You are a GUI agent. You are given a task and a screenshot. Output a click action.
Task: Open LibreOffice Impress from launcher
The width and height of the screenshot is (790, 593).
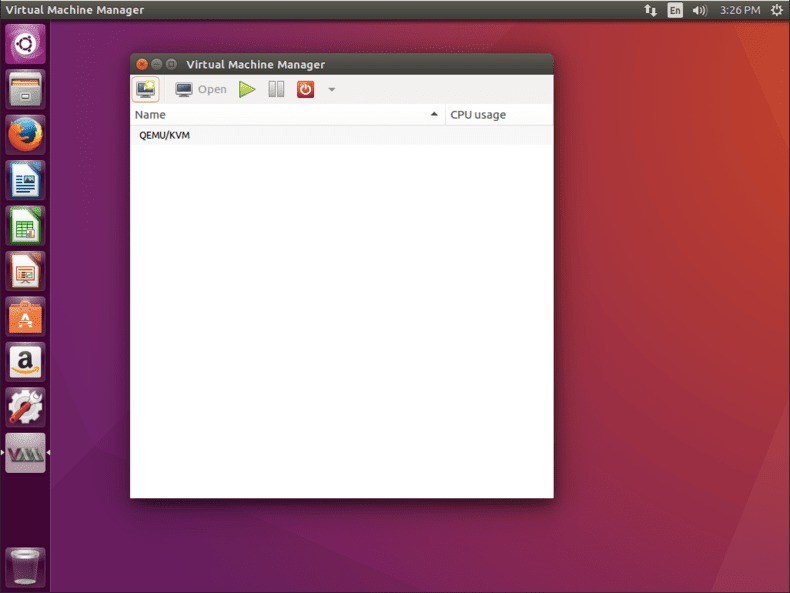(x=25, y=271)
